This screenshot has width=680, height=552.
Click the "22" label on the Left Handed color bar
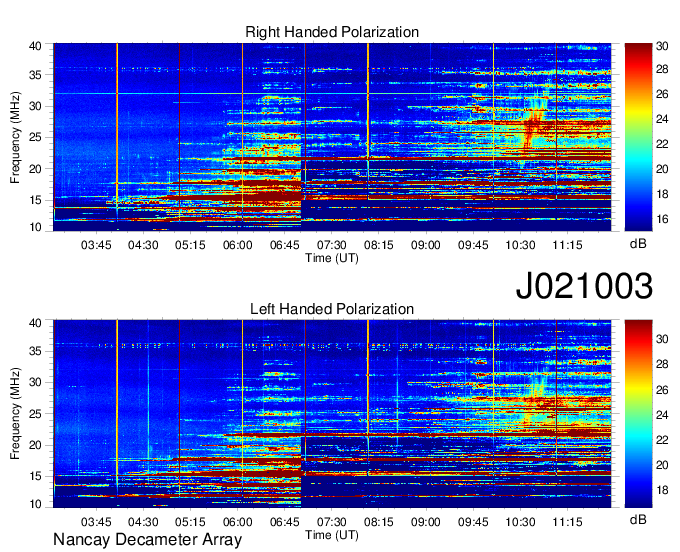(662, 440)
